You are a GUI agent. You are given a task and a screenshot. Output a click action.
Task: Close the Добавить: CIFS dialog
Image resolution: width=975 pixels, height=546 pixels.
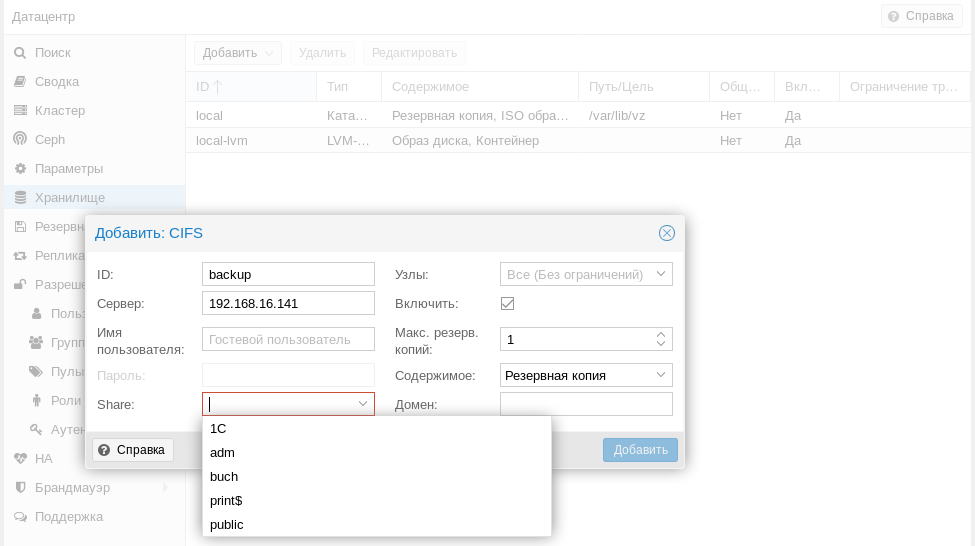(667, 233)
